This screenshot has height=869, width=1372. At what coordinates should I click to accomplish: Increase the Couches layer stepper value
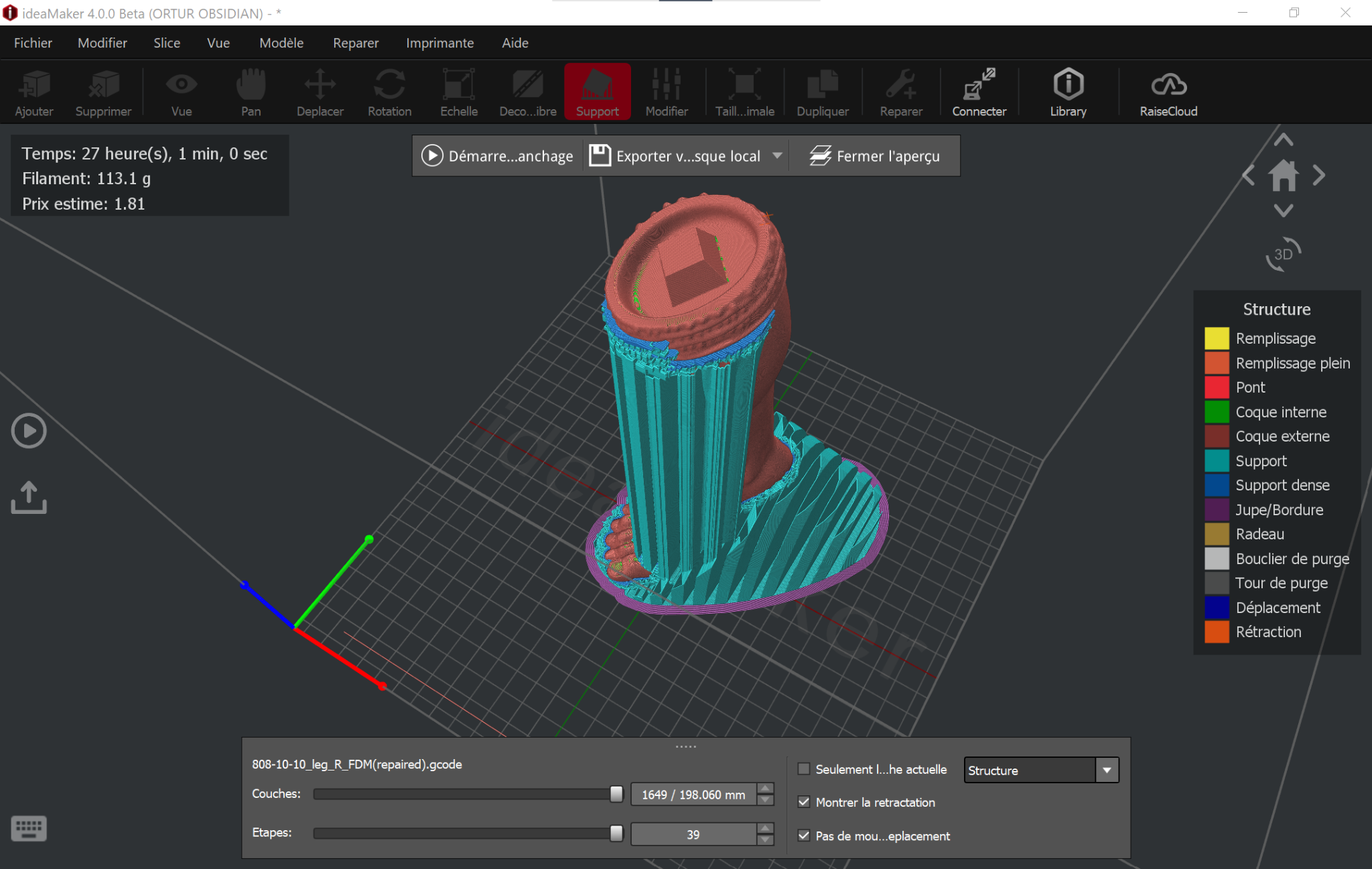pyautogui.click(x=766, y=788)
